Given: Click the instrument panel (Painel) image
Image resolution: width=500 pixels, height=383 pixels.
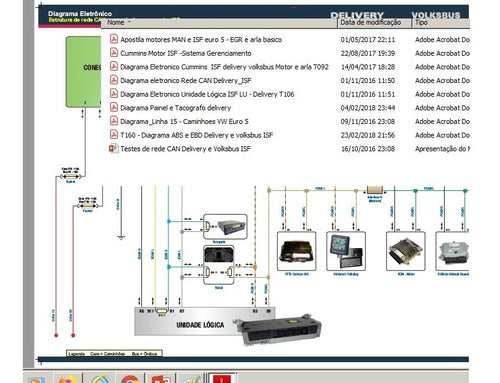Looking at the screenshot, I should point(219,255).
